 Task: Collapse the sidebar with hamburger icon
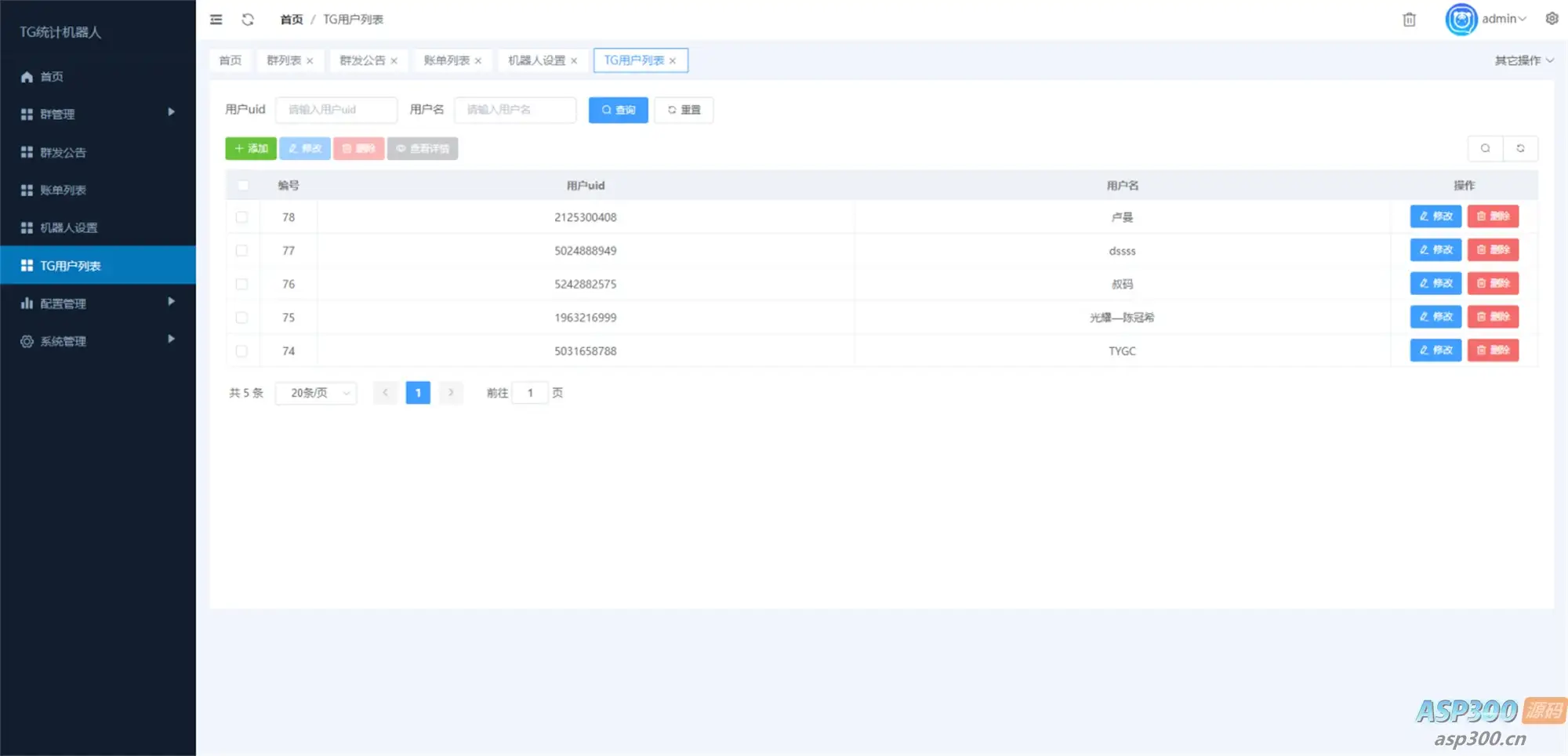pos(216,20)
